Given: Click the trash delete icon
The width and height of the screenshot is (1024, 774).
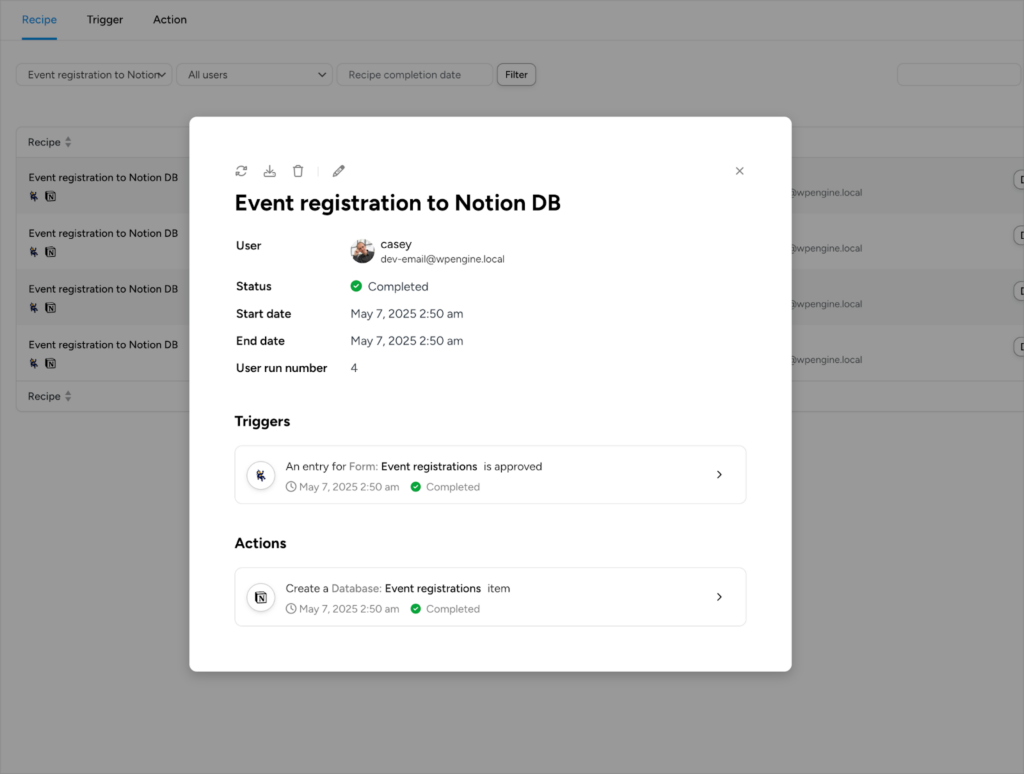Looking at the screenshot, I should [298, 171].
